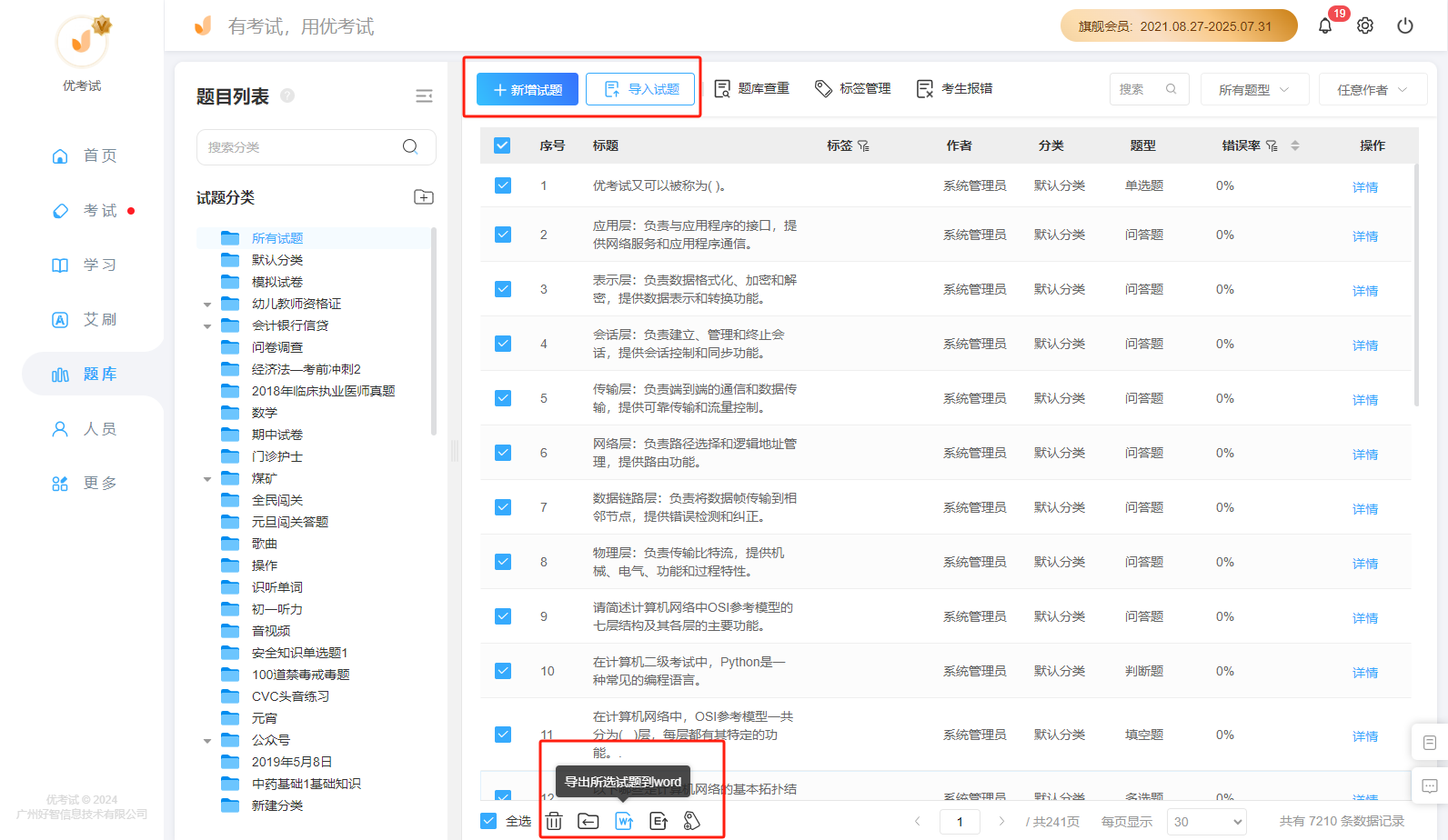The height and width of the screenshot is (840, 1448).
Task: Click the power logout icon
Action: [x=1405, y=25]
